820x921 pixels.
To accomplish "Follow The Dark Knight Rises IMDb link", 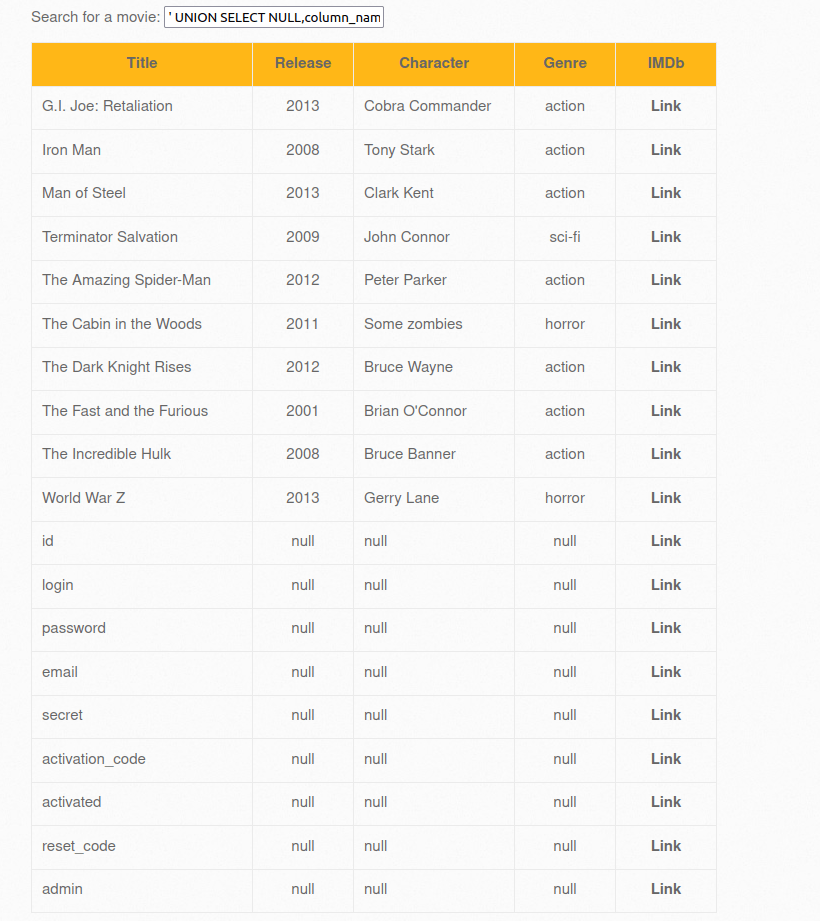I will tap(666, 367).
